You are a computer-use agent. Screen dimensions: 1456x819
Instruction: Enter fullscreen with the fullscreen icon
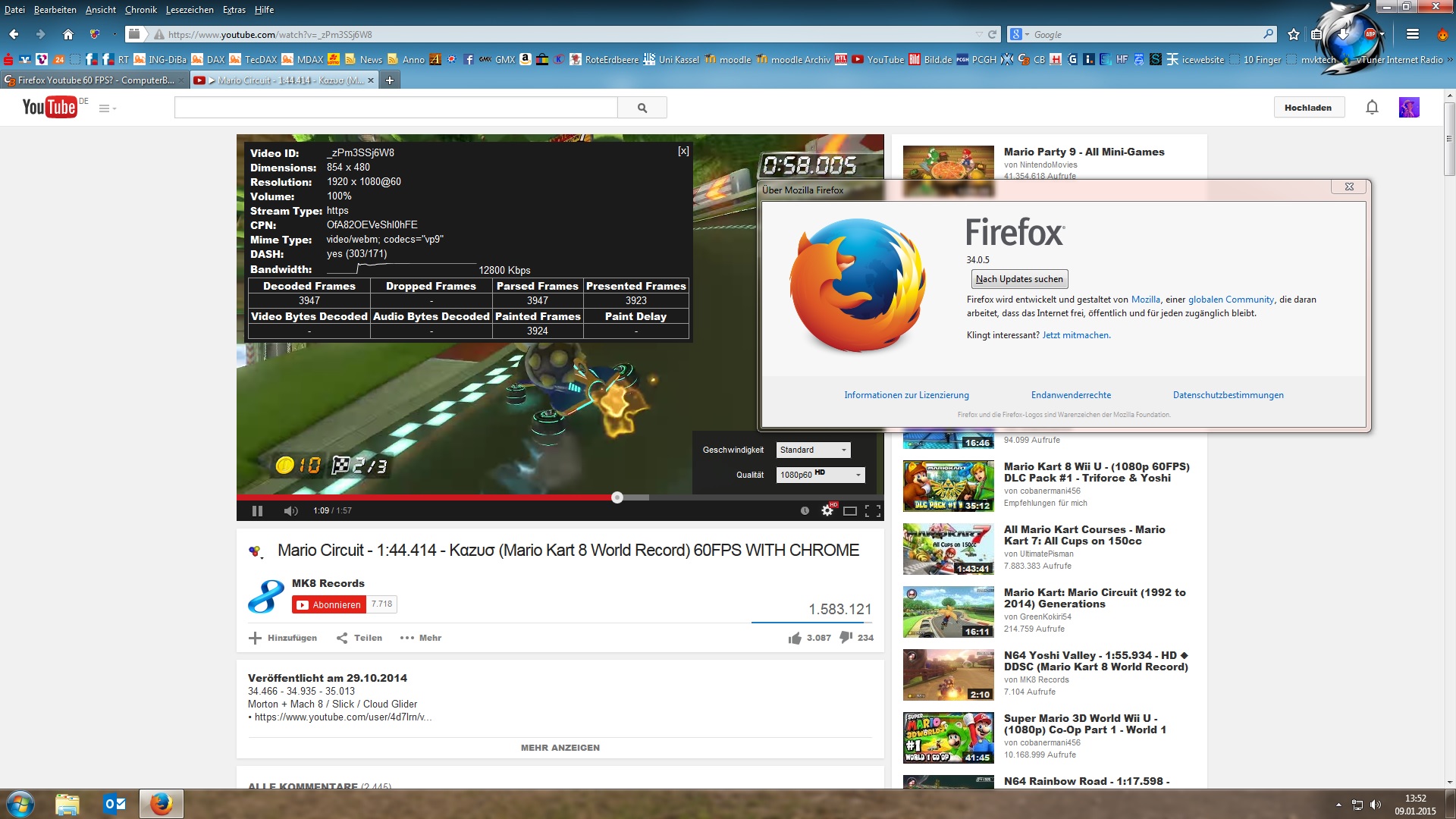pos(873,511)
